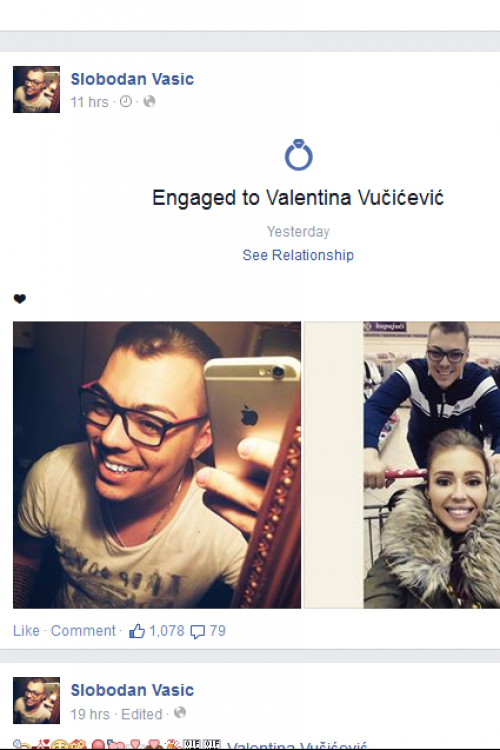Click the globe privacy icon on first post
500x750 pixels.
coord(149,101)
